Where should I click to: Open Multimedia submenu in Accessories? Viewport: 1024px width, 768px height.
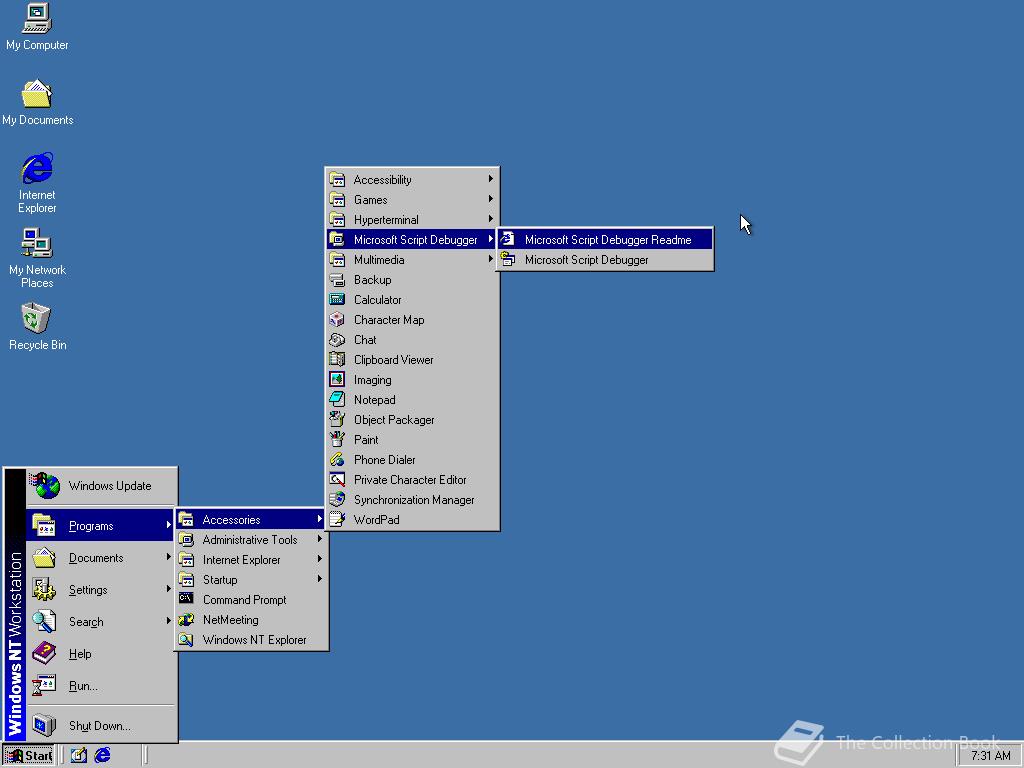412,260
